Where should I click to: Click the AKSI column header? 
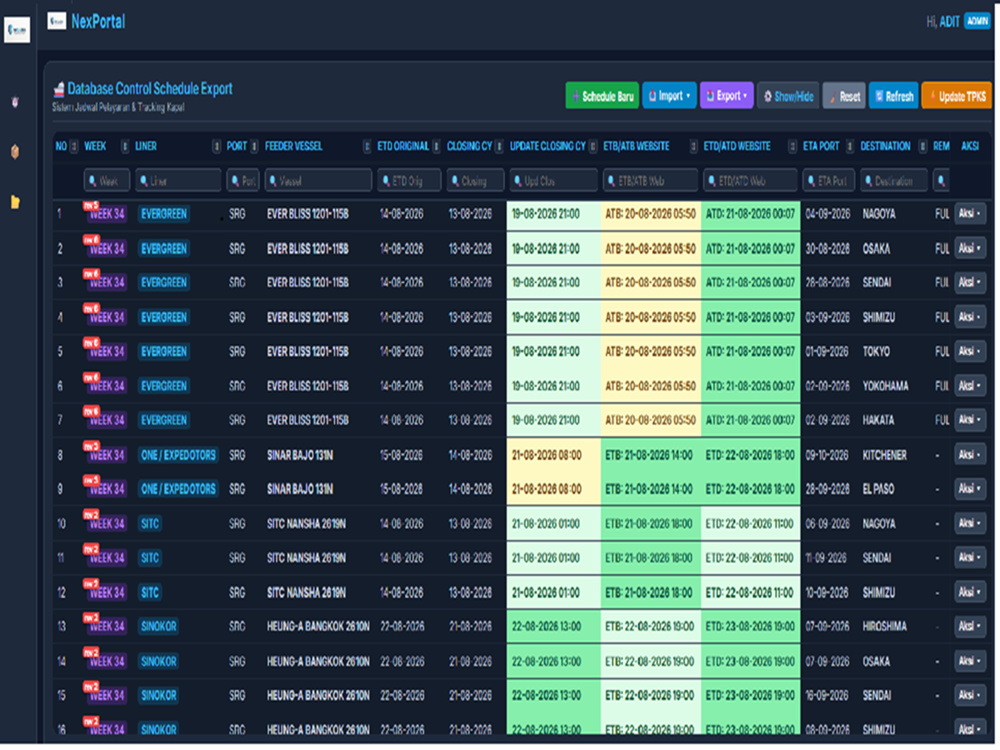(x=969, y=147)
